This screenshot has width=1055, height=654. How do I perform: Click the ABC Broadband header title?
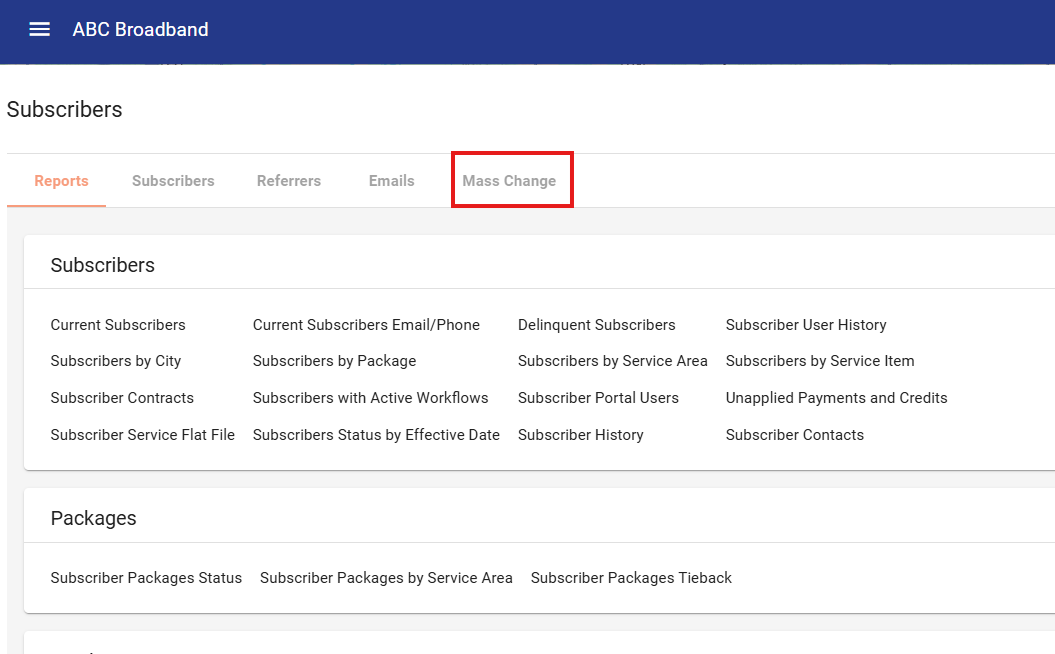point(140,30)
